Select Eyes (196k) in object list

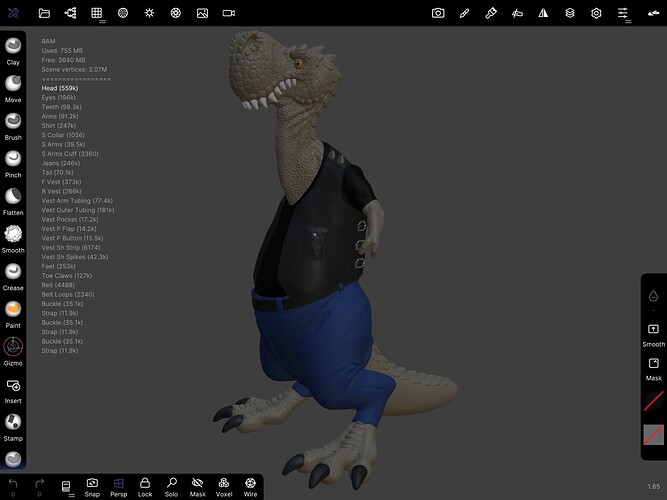point(59,97)
